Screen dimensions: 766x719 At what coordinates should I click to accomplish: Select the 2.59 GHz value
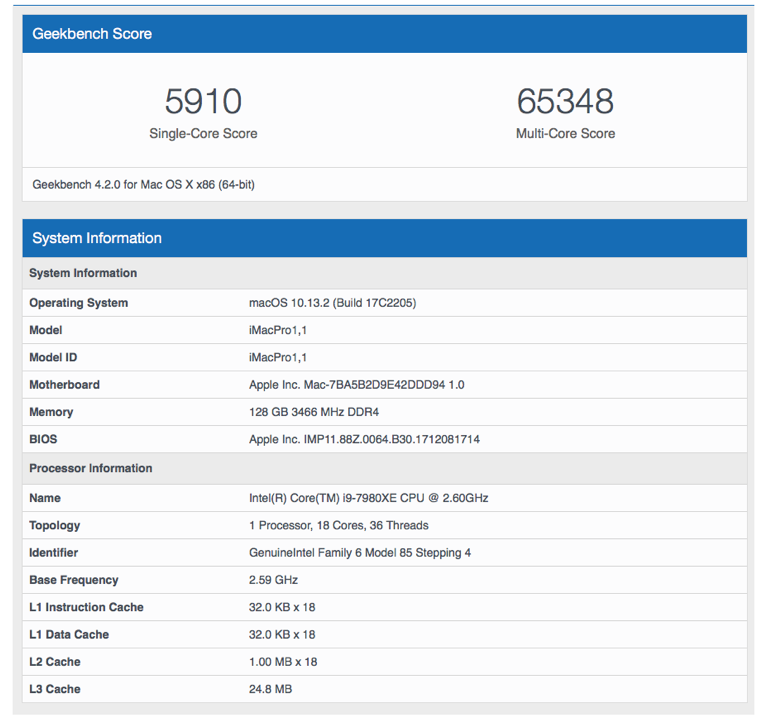coord(274,580)
